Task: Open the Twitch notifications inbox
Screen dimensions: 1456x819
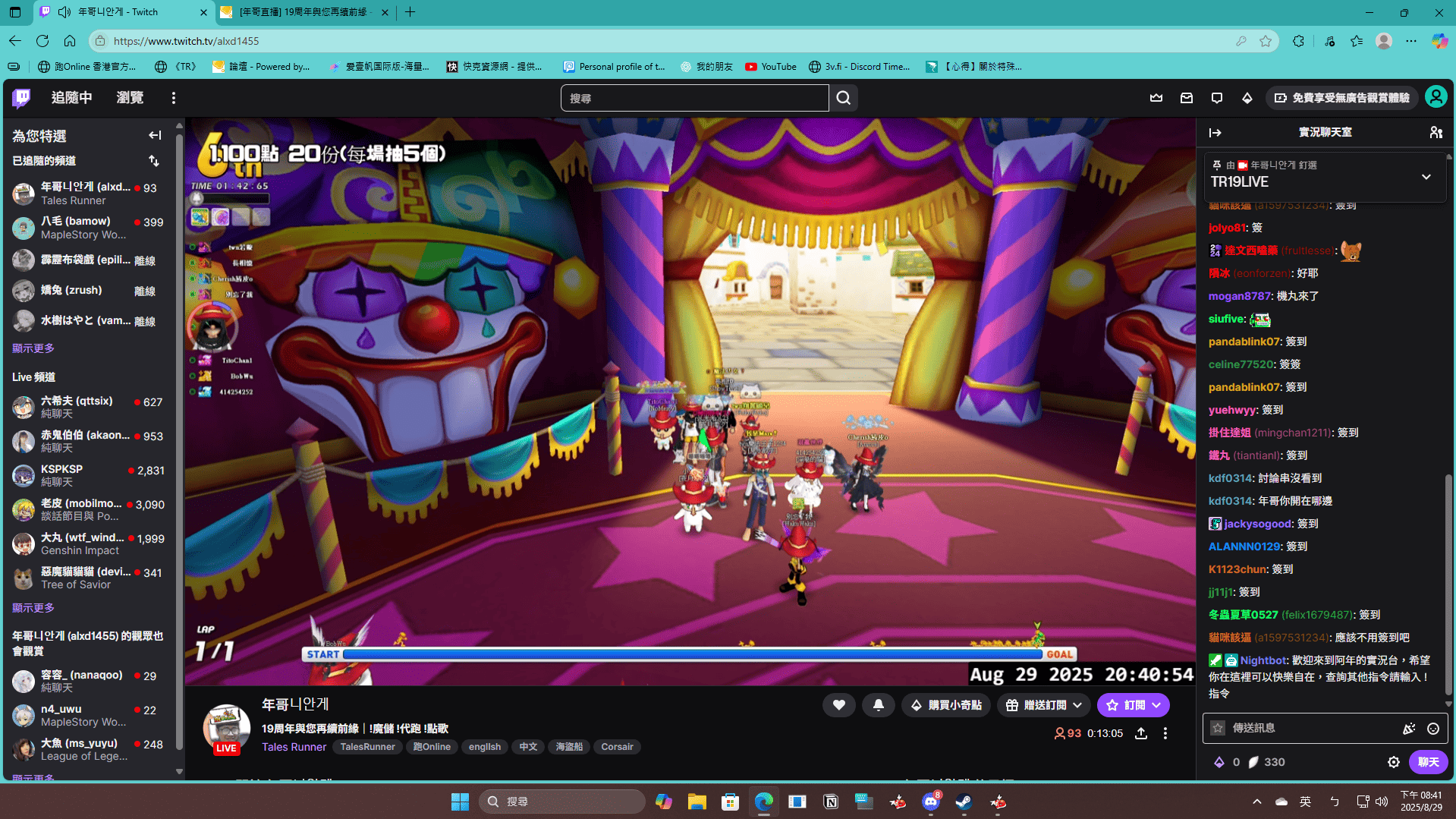Action: [x=1186, y=98]
